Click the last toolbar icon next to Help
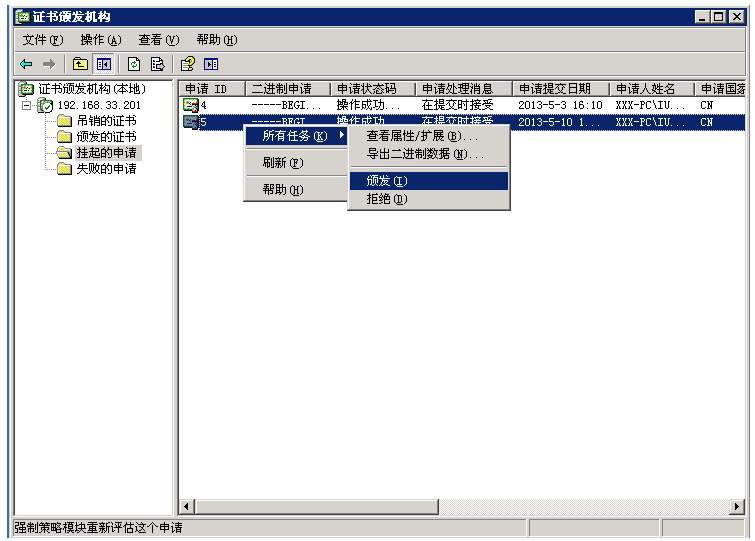The height and width of the screenshot is (541, 755). (211, 64)
